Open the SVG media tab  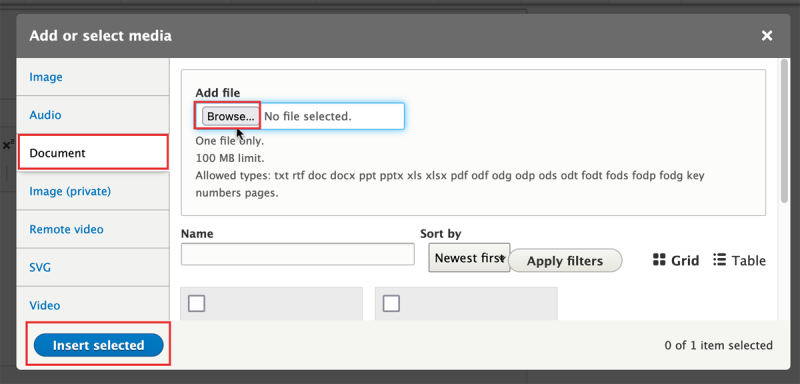(x=93, y=267)
